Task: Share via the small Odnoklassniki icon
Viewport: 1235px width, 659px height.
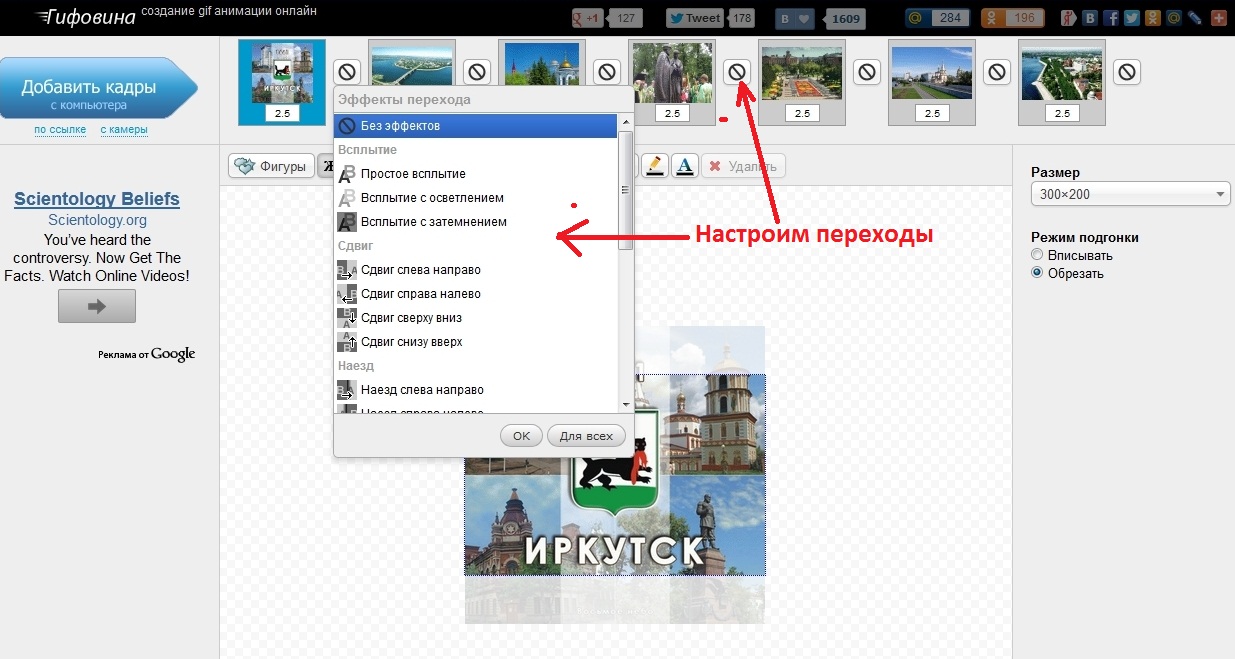Action: click(1152, 18)
